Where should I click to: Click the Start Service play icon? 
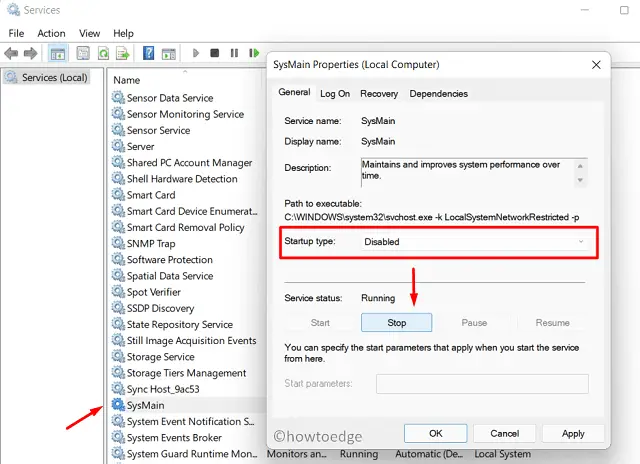(196, 53)
